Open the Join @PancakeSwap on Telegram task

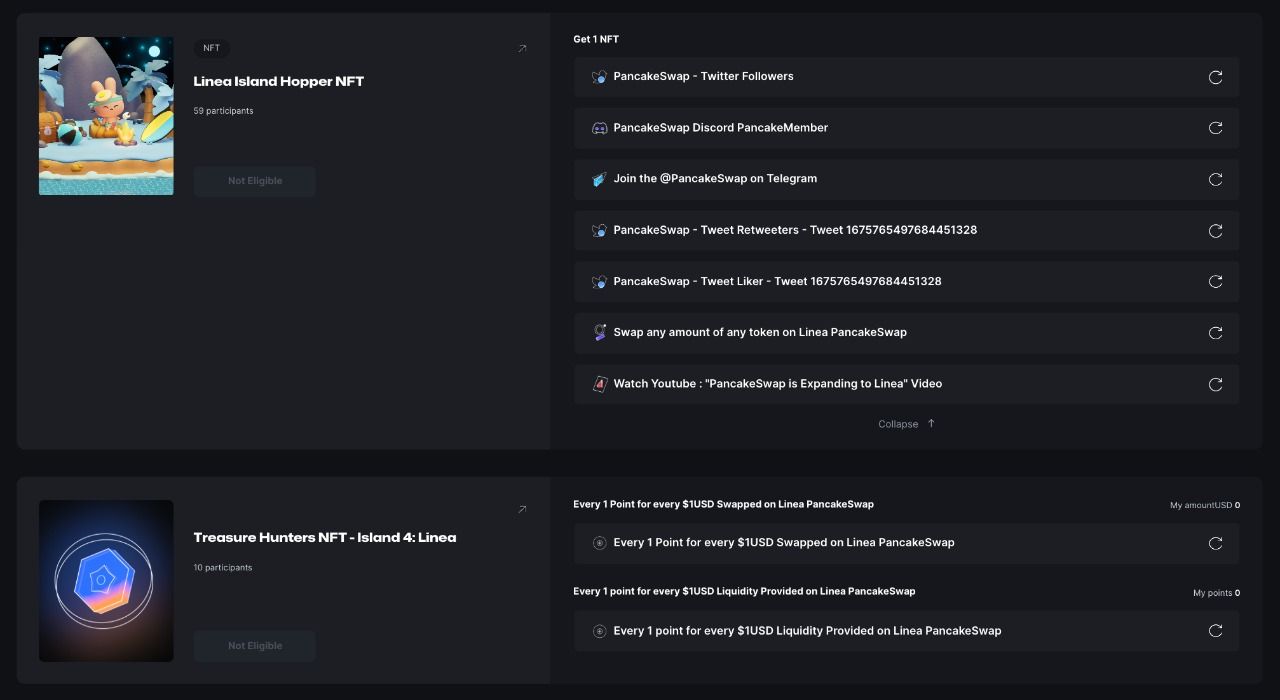(714, 179)
